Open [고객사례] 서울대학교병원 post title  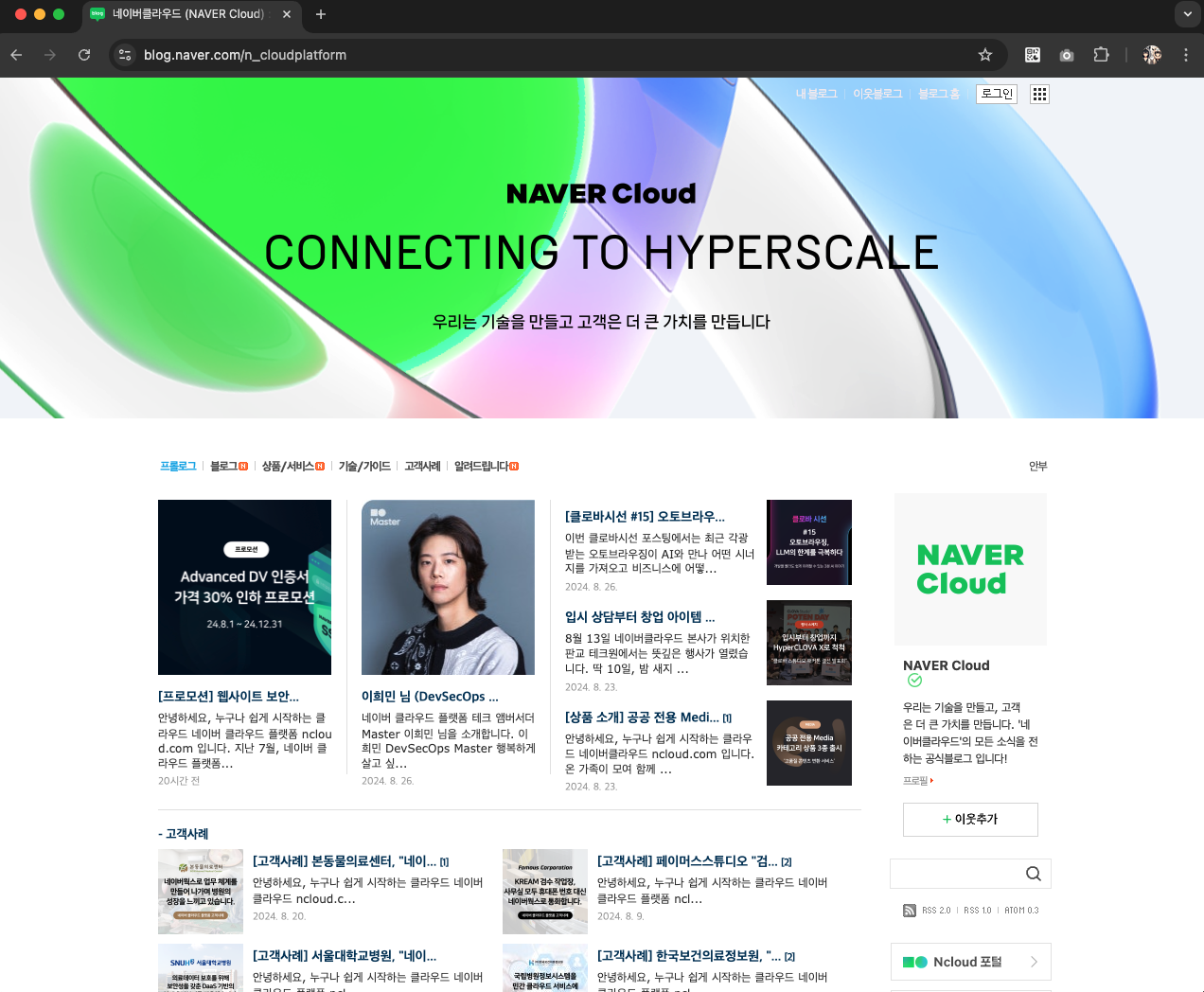click(x=345, y=956)
